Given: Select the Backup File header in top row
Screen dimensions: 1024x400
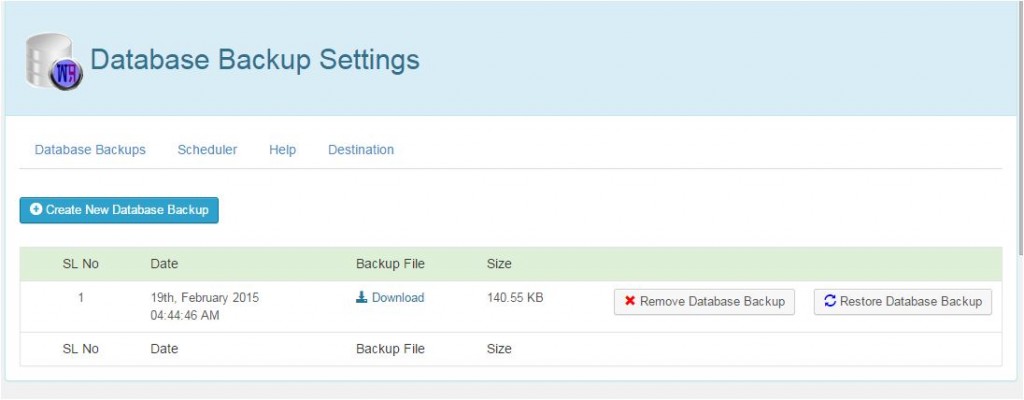Looking at the screenshot, I should (x=390, y=264).
